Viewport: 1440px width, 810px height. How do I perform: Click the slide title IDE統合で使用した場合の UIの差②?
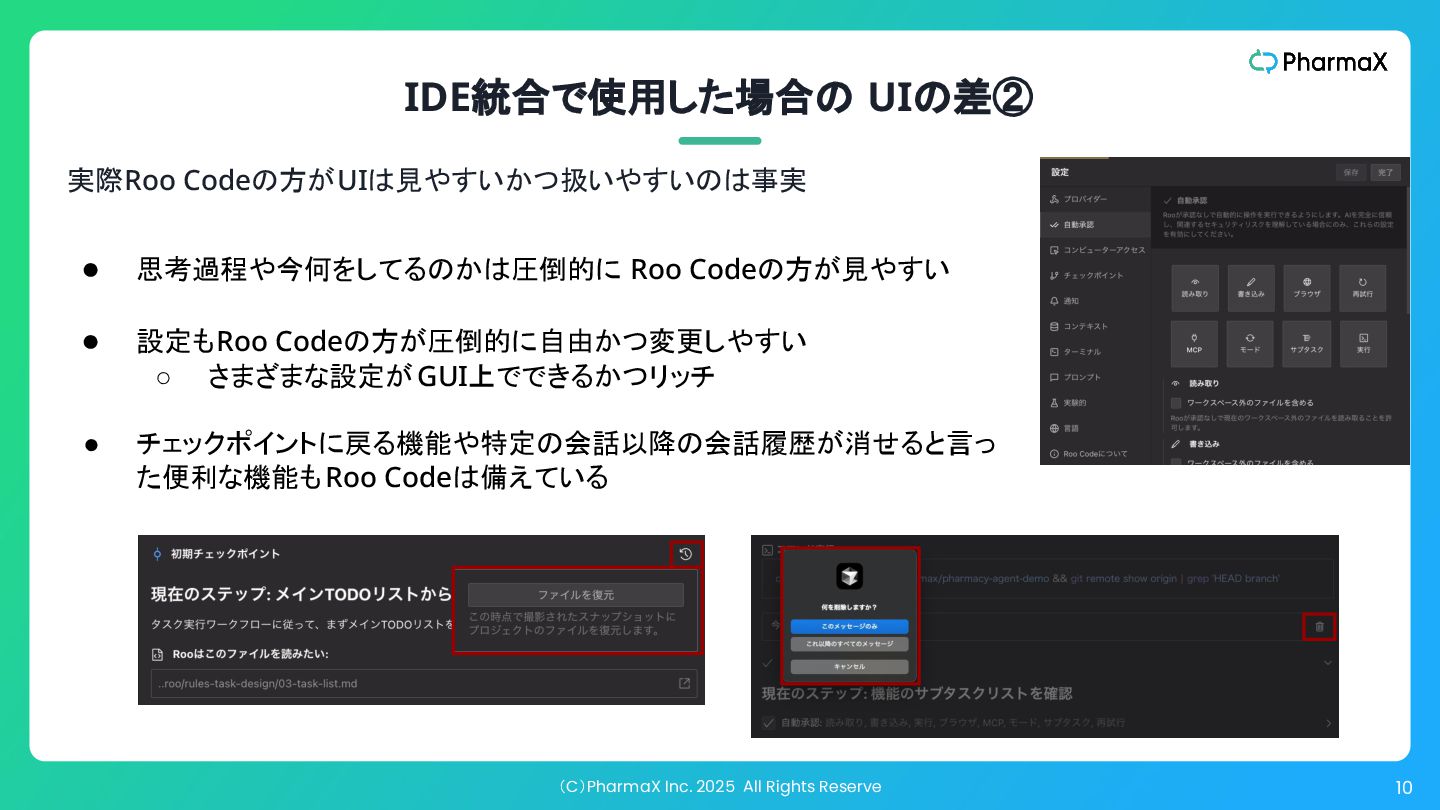point(719,98)
